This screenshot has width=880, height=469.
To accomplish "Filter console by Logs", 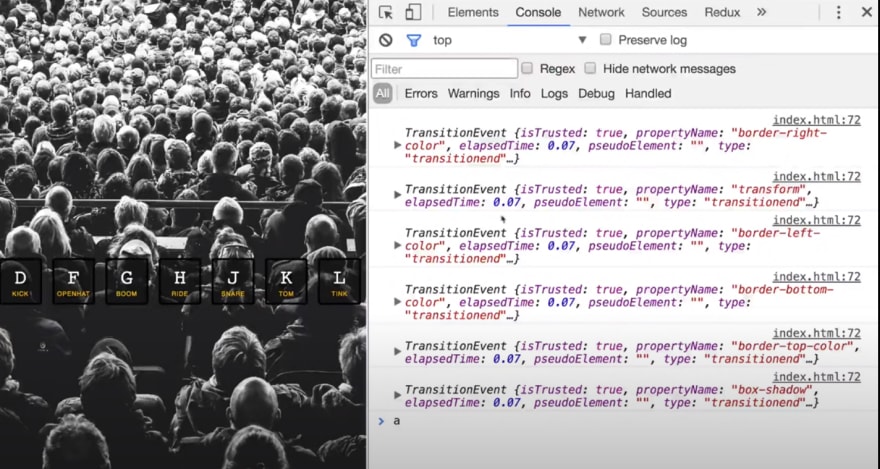I will [554, 94].
